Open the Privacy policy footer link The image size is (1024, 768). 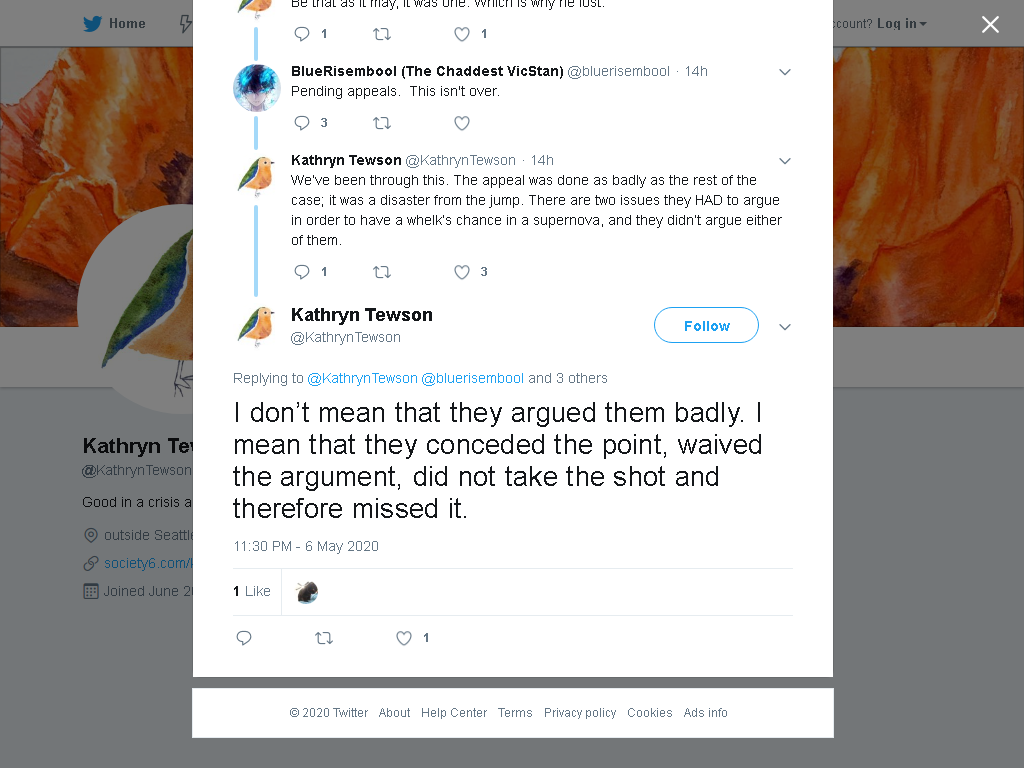click(580, 712)
